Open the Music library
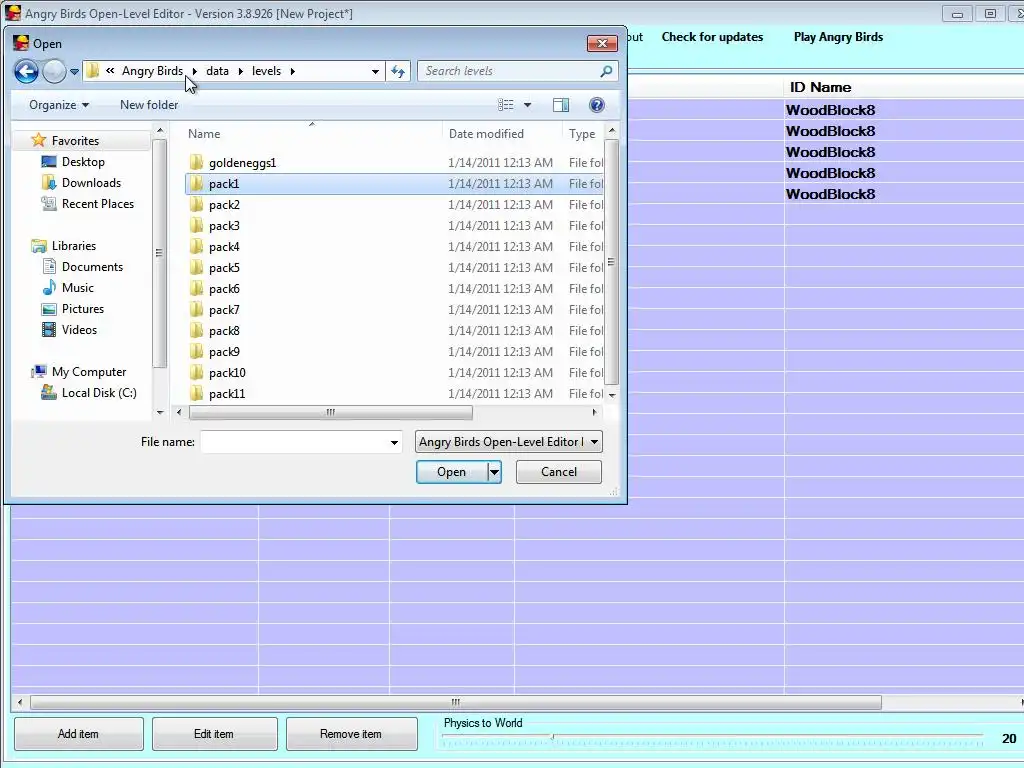Viewport: 1024px width, 768px height. [x=78, y=287]
